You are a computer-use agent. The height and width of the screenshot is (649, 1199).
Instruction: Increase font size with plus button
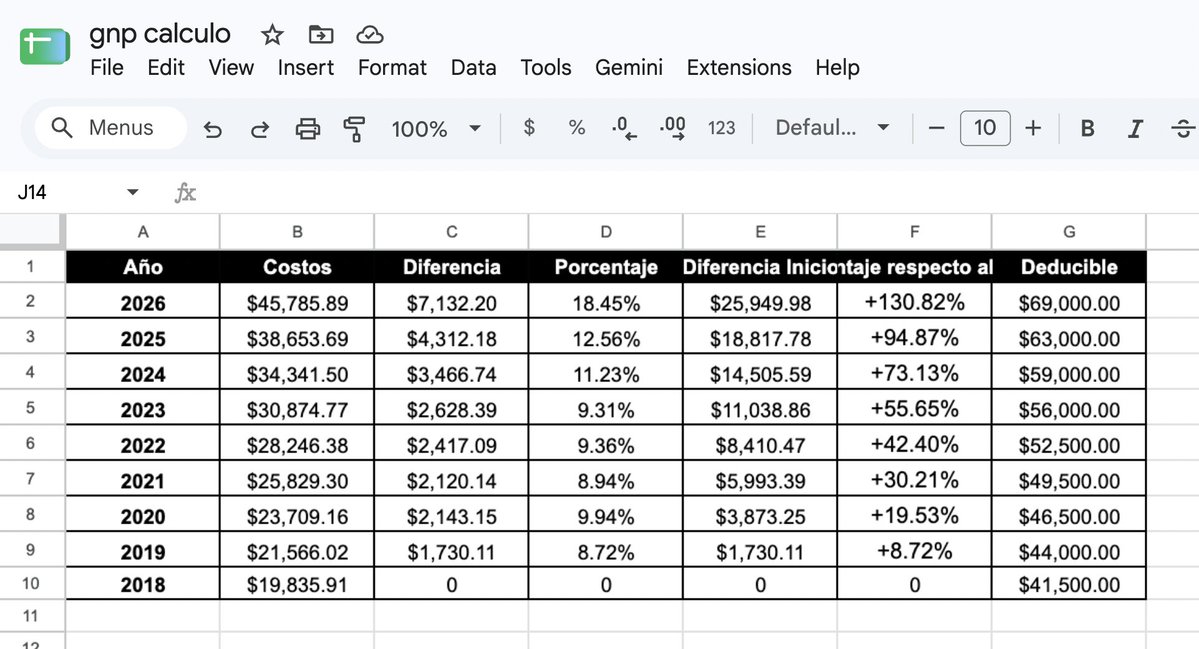coord(1033,128)
